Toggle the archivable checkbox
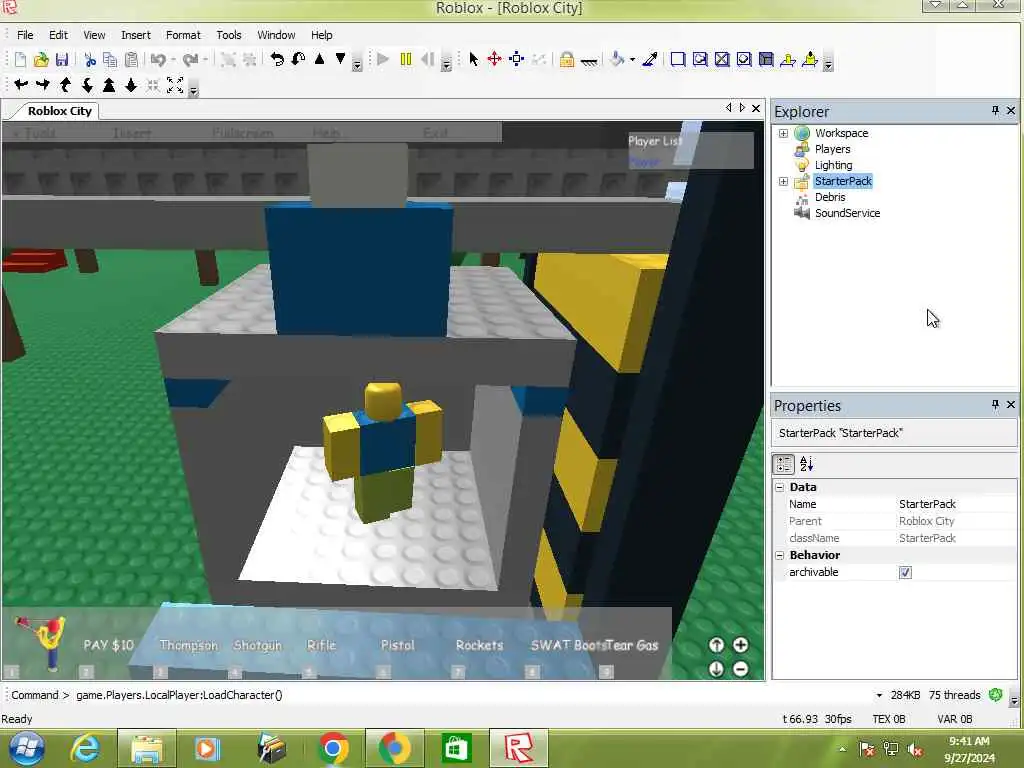This screenshot has height=768, width=1024. click(x=905, y=573)
